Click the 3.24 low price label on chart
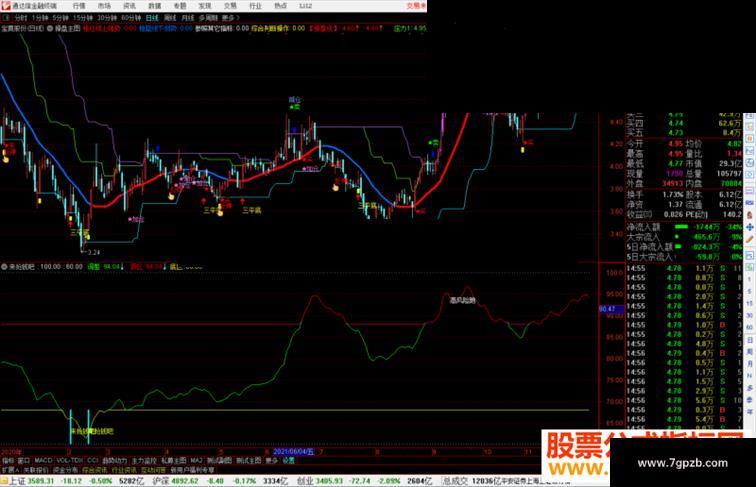756x487 pixels. click(x=94, y=252)
